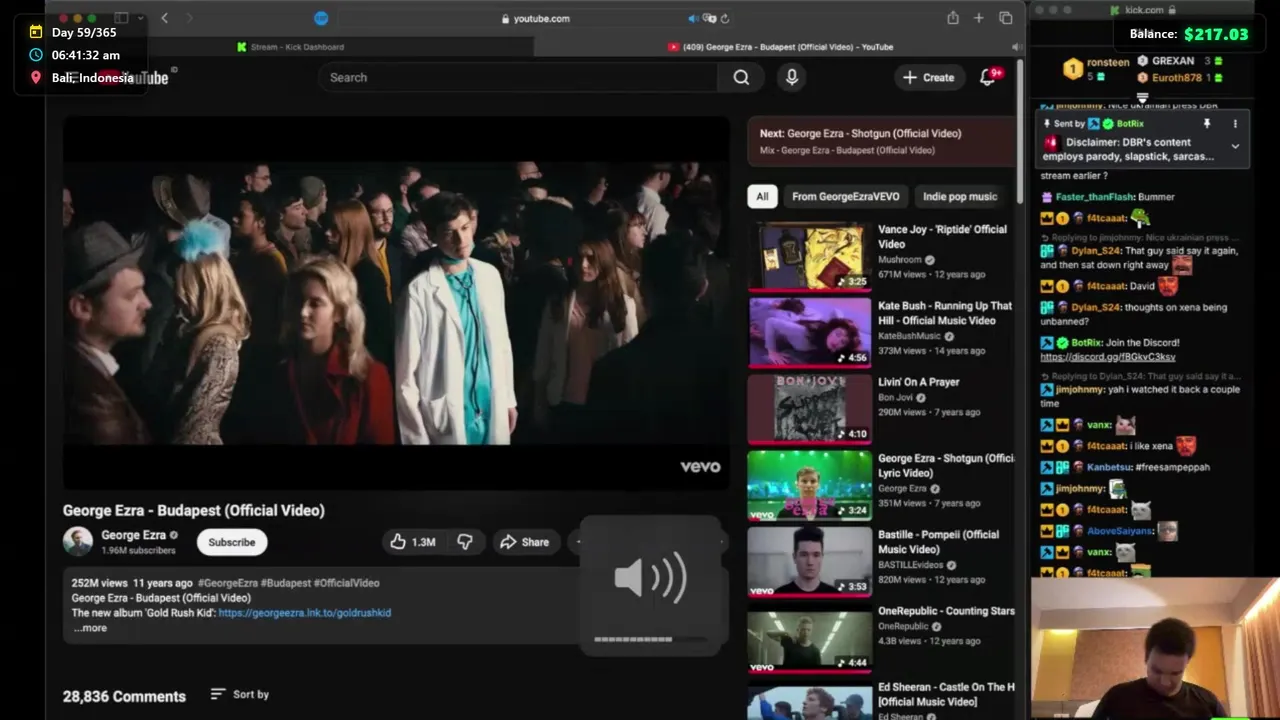1280x720 pixels.
Task: Show Safari tab overview icon
Action: 1006,18
